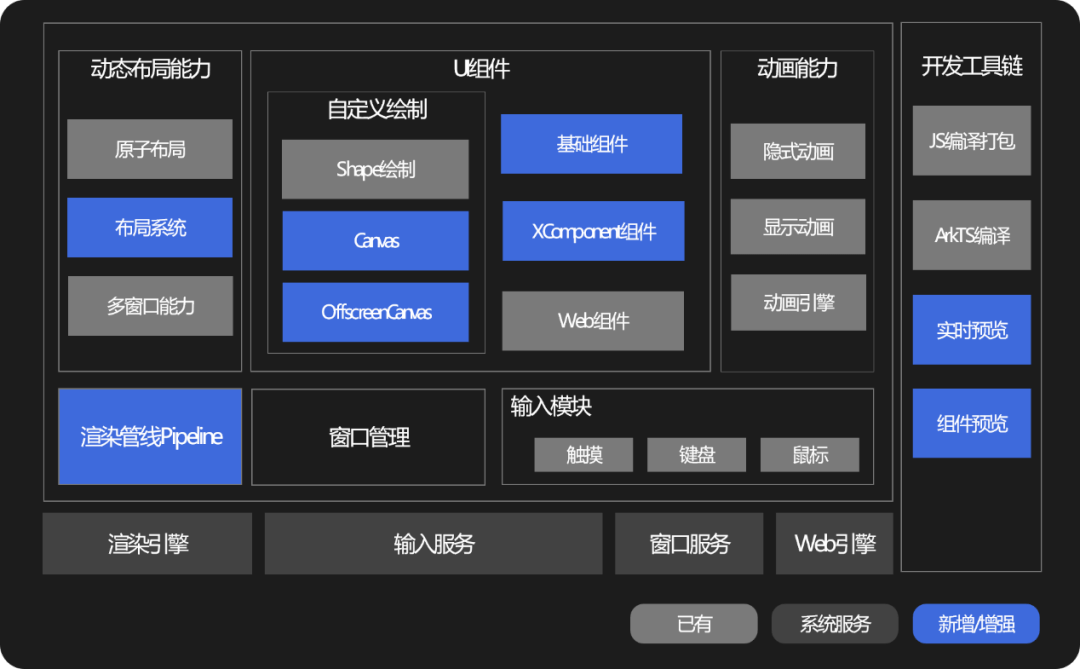Click the 动态布局能力 heading

[150, 69]
